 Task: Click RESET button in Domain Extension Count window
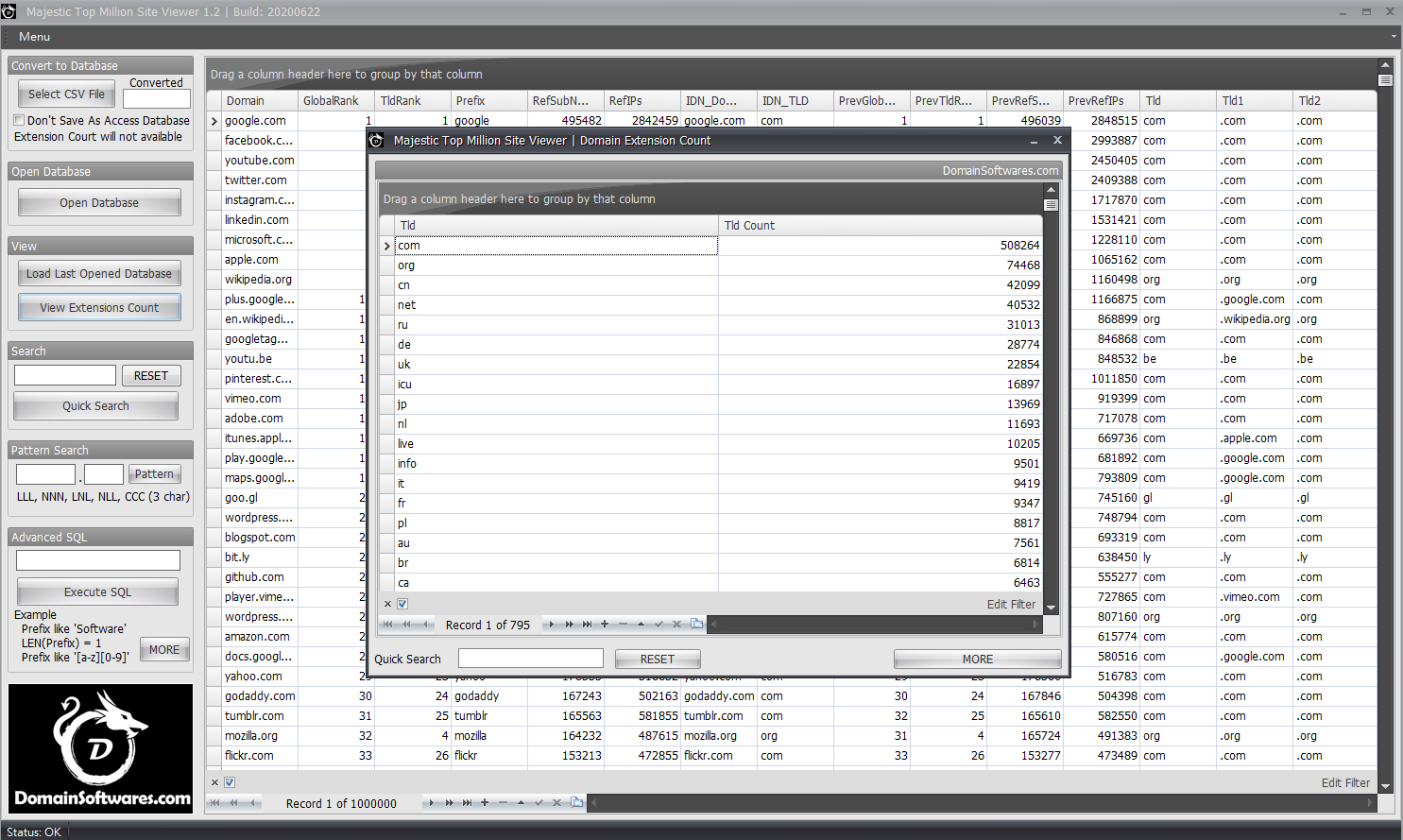(658, 659)
